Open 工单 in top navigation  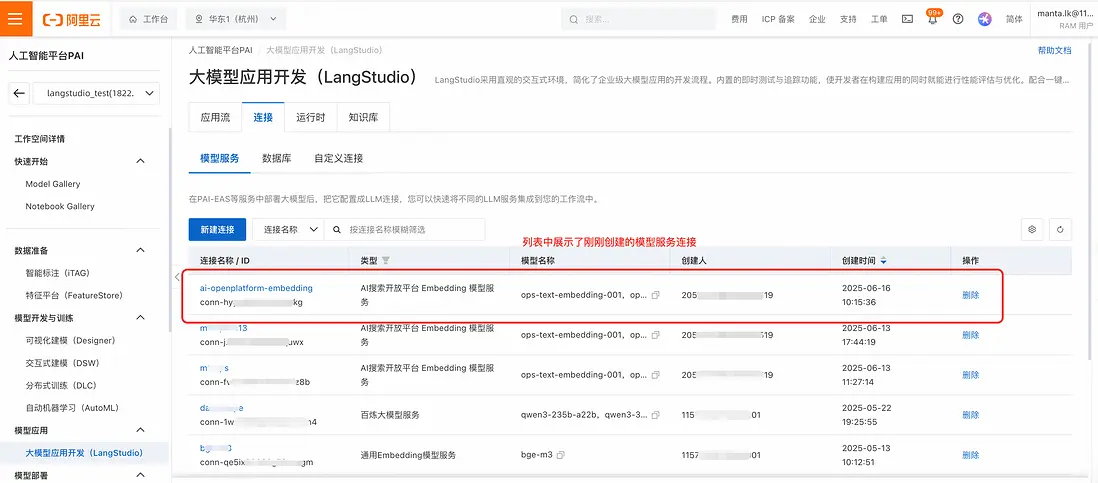tap(879, 19)
